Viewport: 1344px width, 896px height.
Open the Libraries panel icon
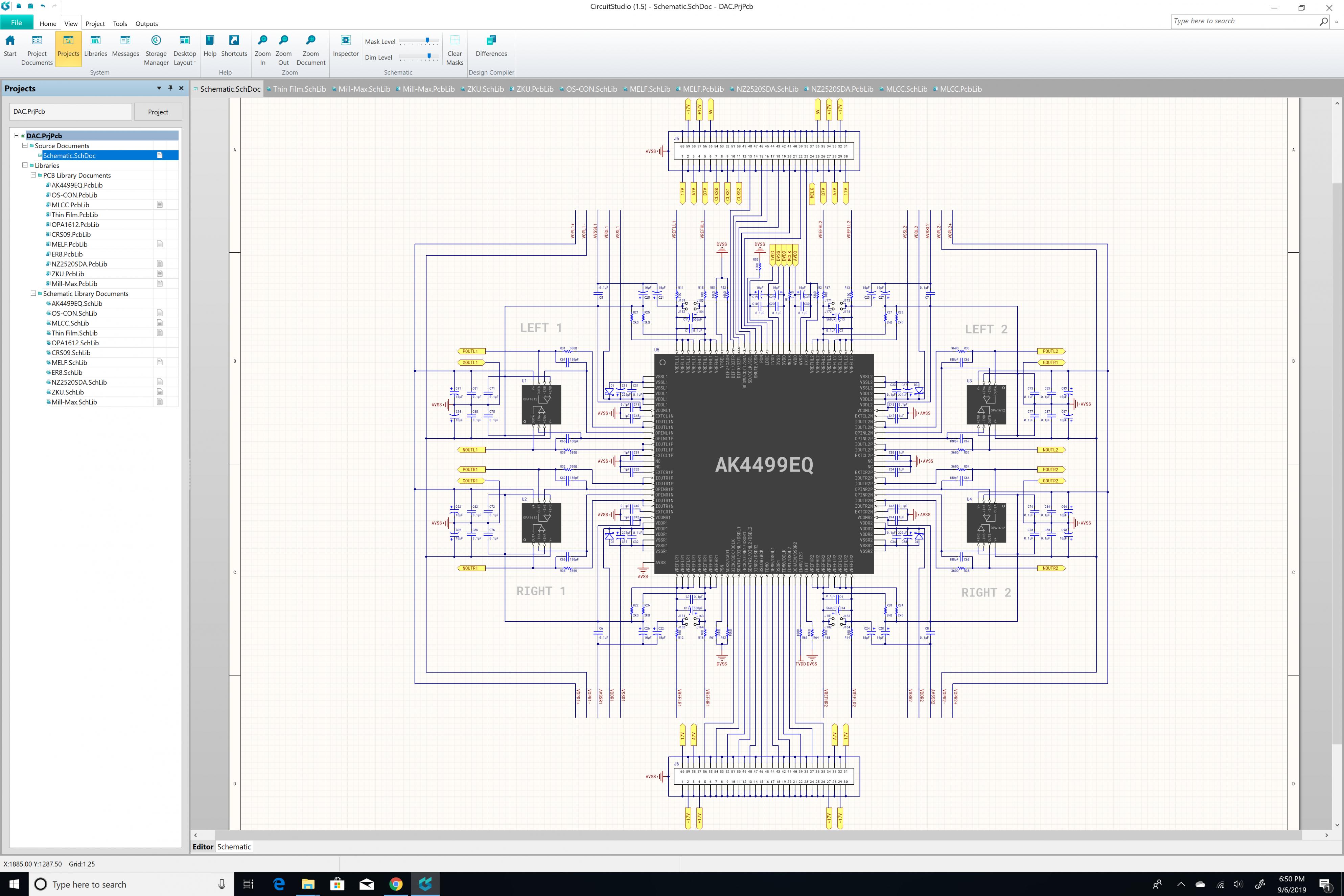pyautogui.click(x=95, y=46)
